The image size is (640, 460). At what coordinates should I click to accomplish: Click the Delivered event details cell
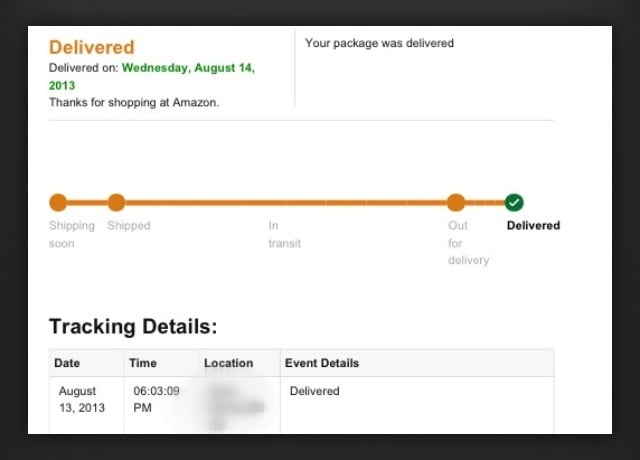tap(314, 391)
